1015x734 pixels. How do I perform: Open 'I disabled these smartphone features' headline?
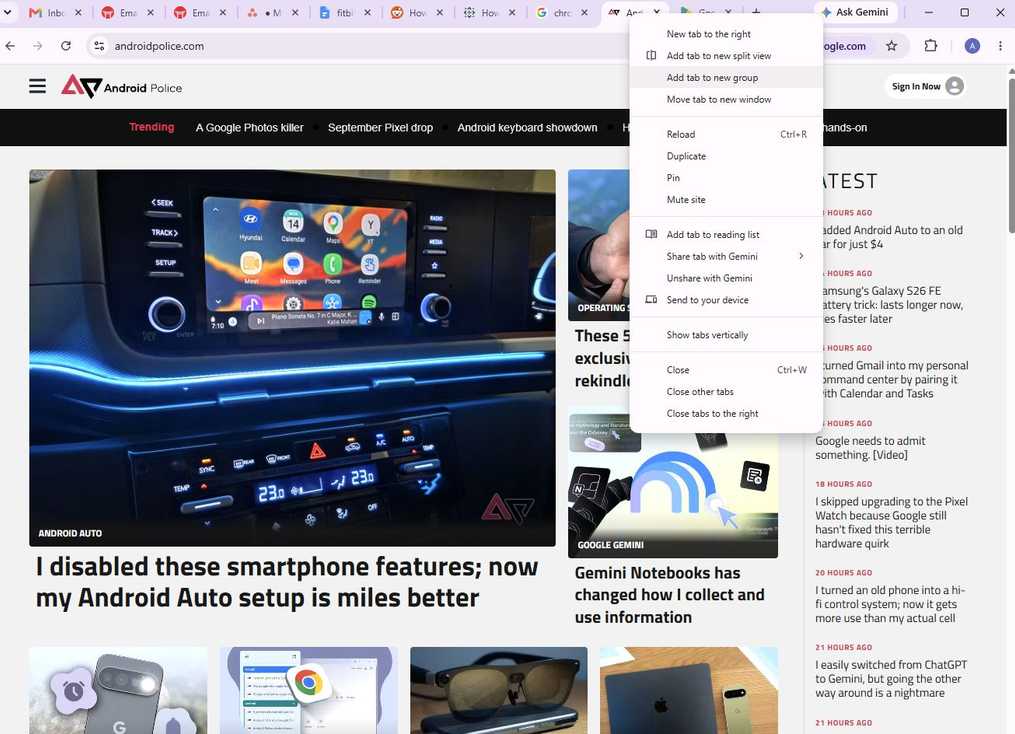click(x=287, y=582)
